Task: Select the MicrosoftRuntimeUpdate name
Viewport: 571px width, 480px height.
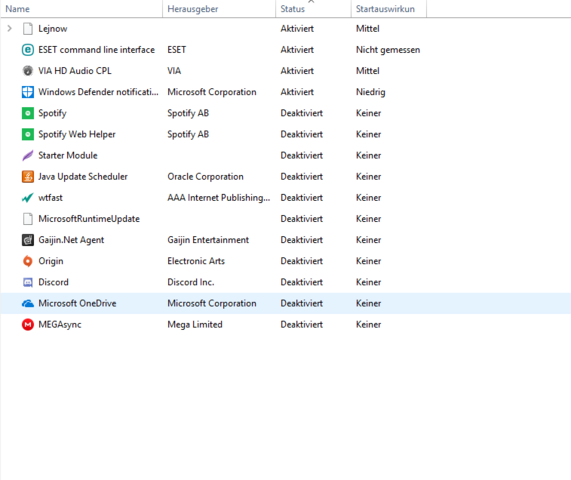Action: coord(89,219)
